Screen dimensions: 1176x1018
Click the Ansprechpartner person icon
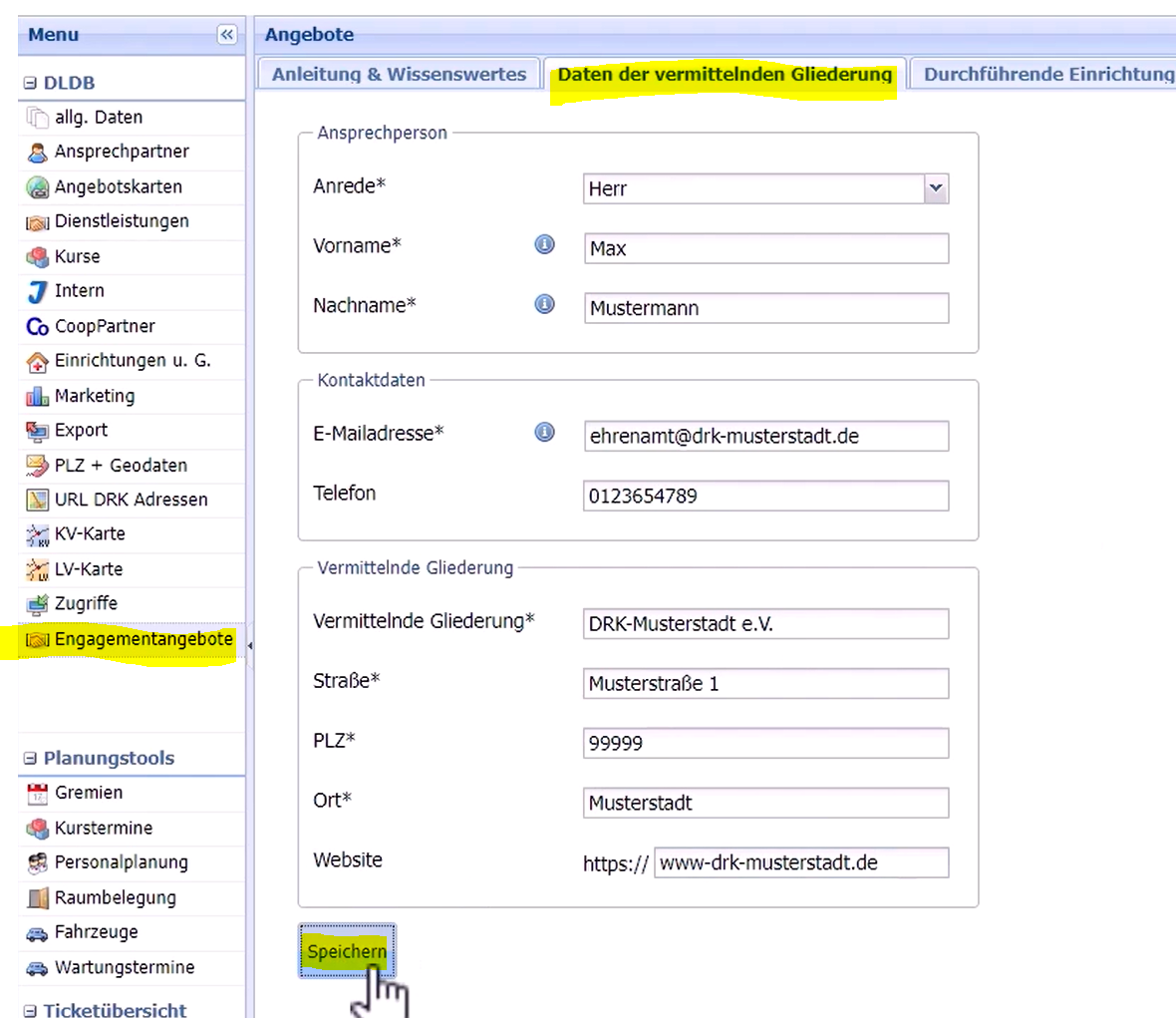[37, 153]
